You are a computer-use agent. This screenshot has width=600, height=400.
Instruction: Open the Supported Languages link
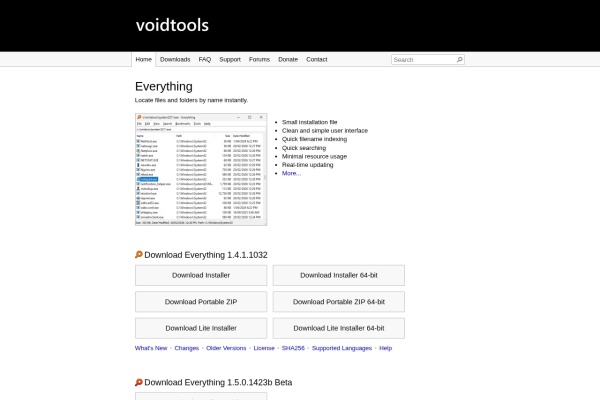point(342,348)
